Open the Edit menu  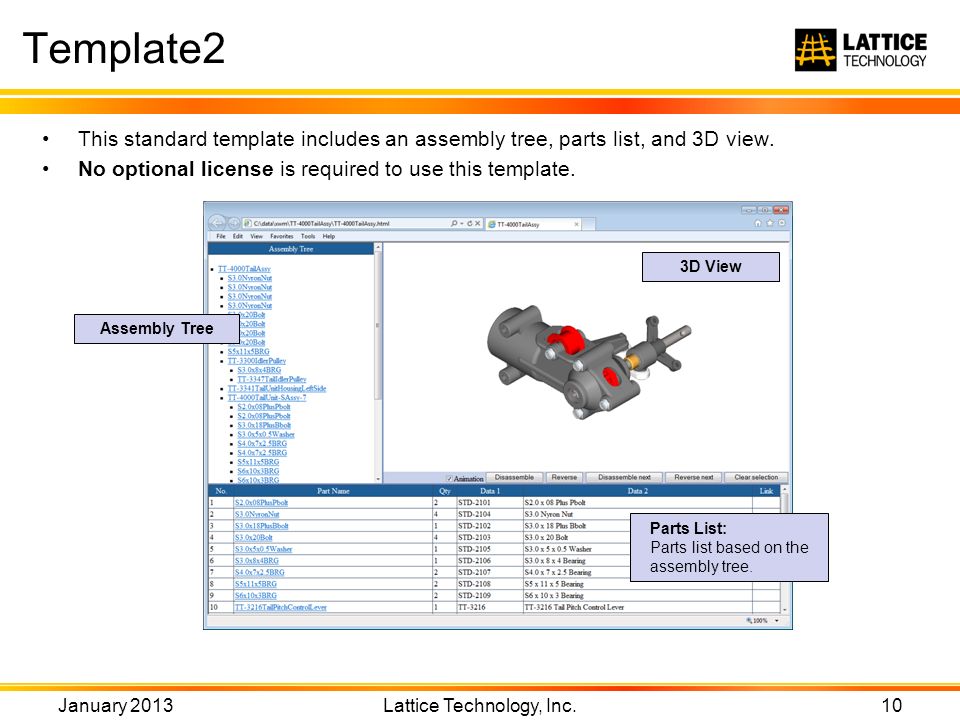(238, 236)
